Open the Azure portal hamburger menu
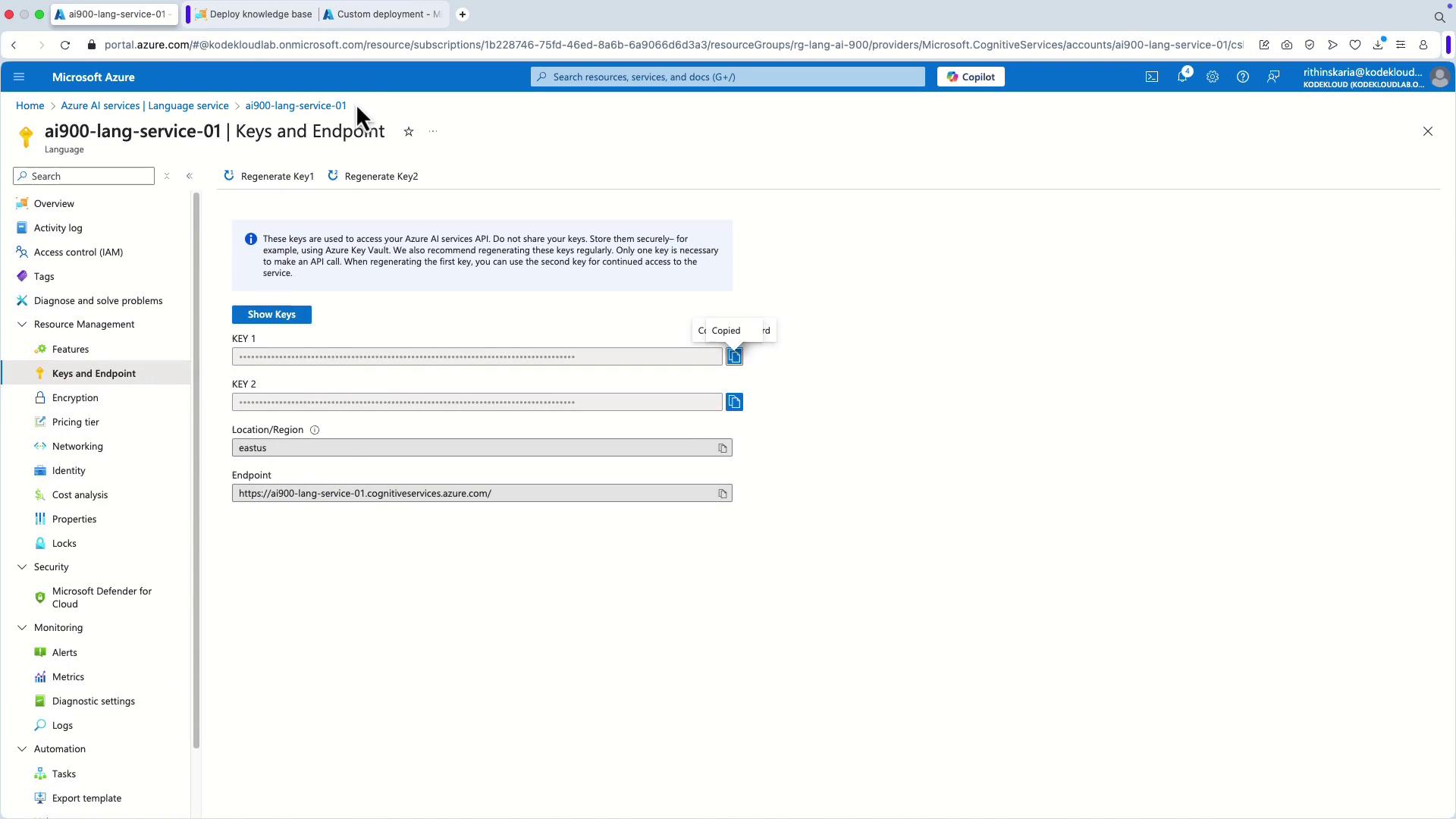This screenshot has width=1456, height=819. pyautogui.click(x=19, y=77)
